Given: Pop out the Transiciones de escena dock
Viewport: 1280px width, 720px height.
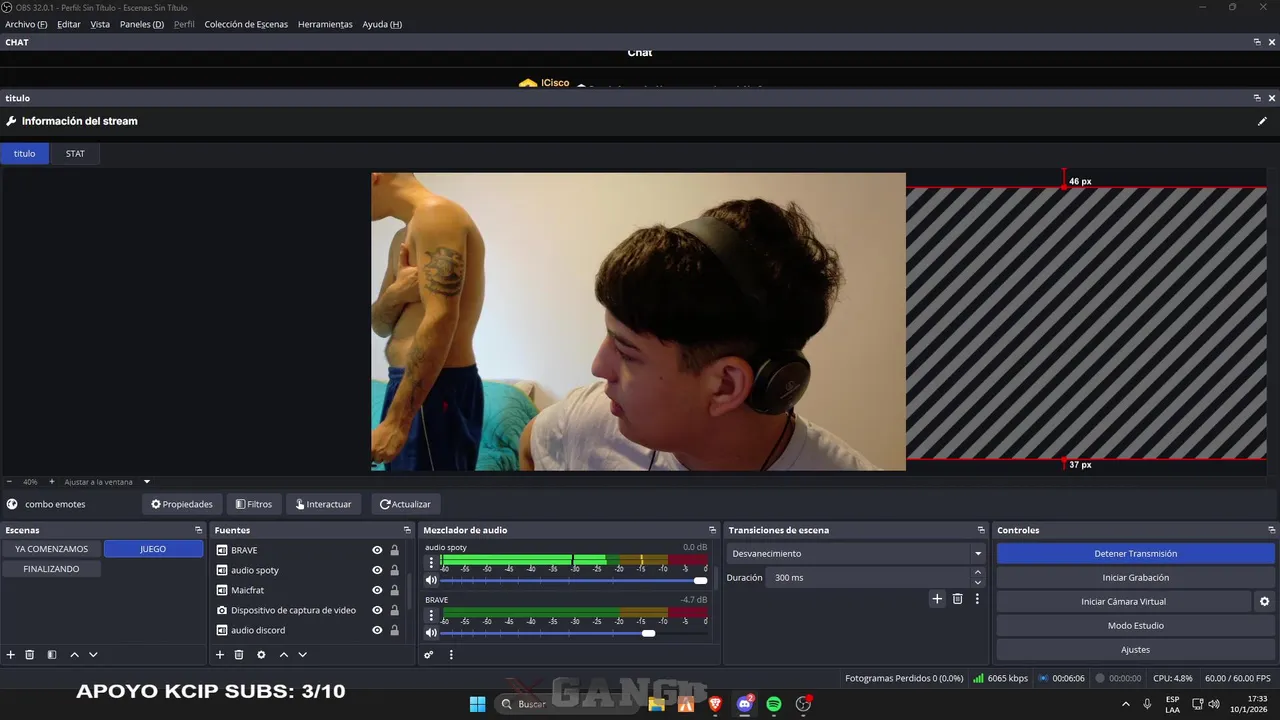Looking at the screenshot, I should point(981,530).
